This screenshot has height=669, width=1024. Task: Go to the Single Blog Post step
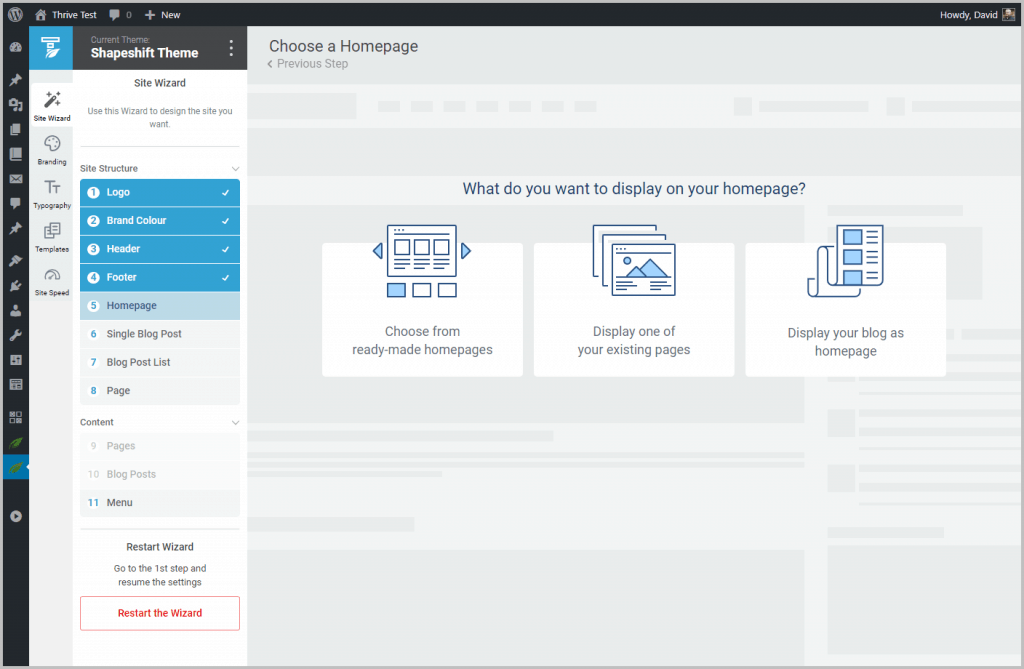click(x=159, y=334)
